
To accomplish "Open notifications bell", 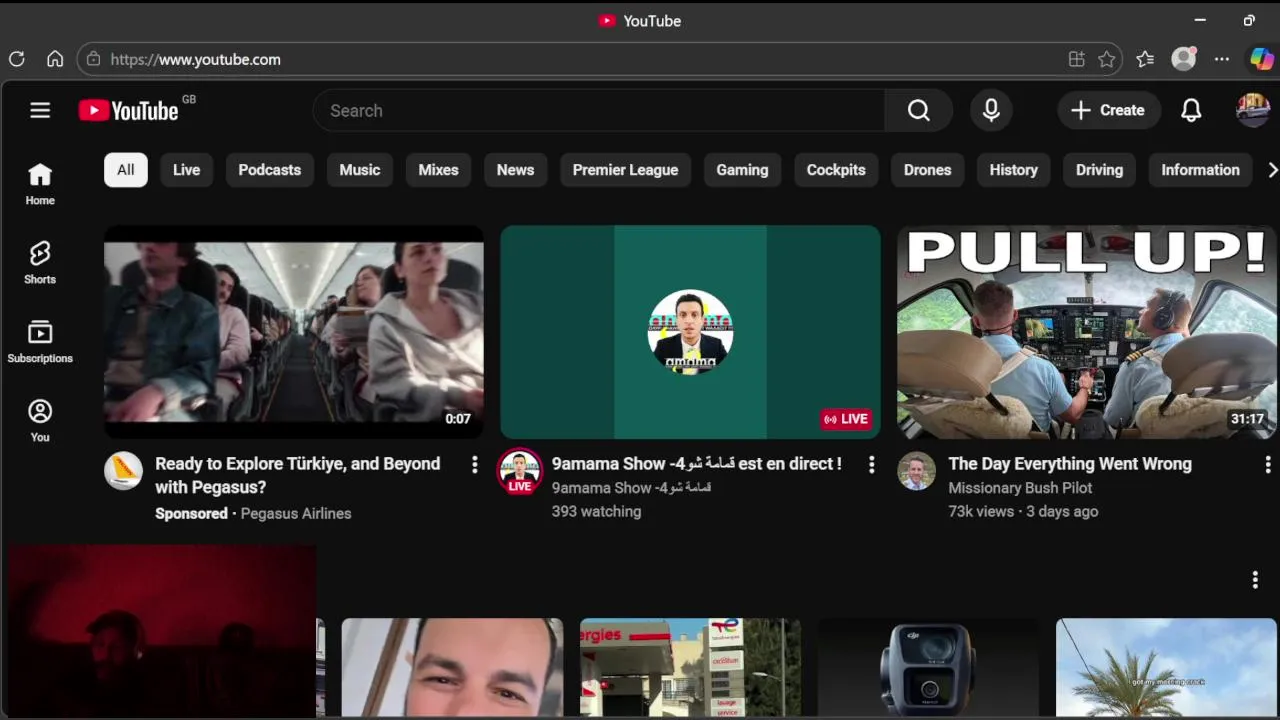I will [1191, 111].
